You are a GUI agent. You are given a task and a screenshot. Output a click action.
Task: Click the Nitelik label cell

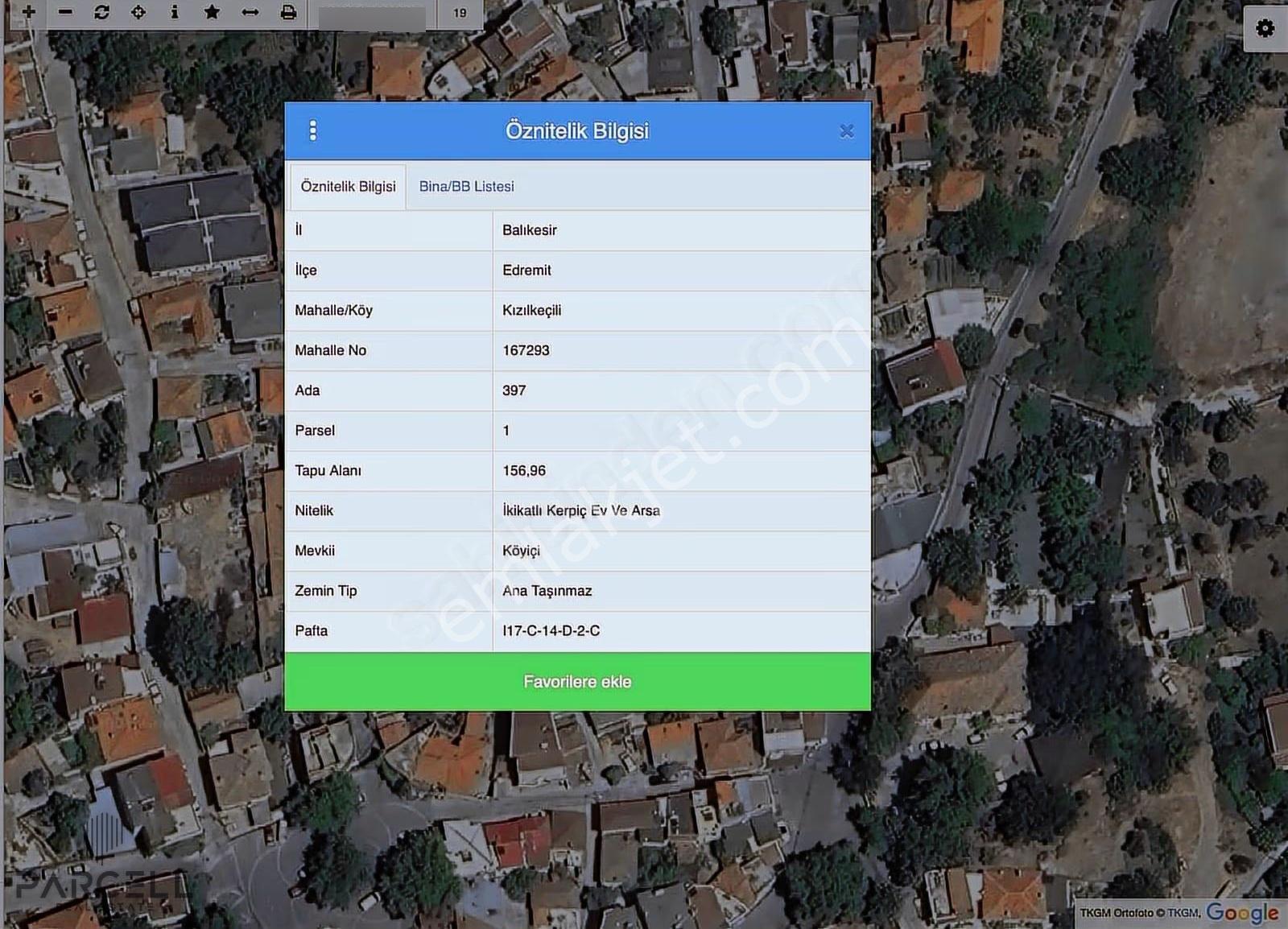(x=389, y=511)
